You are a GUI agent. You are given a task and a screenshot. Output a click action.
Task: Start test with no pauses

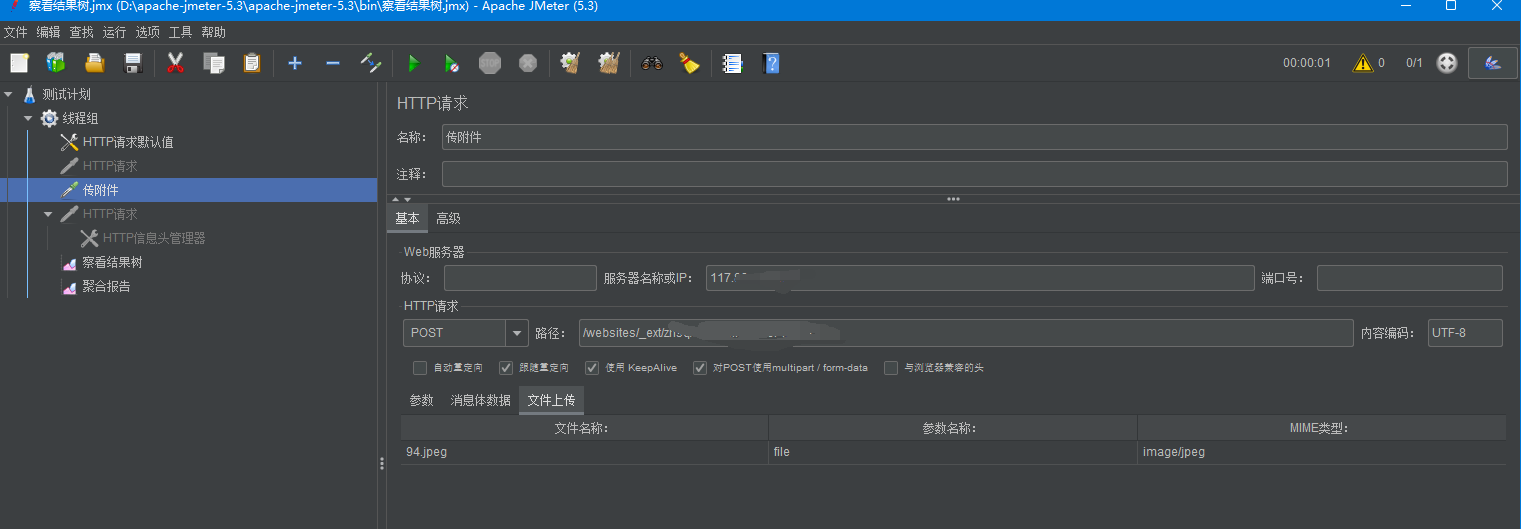pos(452,63)
